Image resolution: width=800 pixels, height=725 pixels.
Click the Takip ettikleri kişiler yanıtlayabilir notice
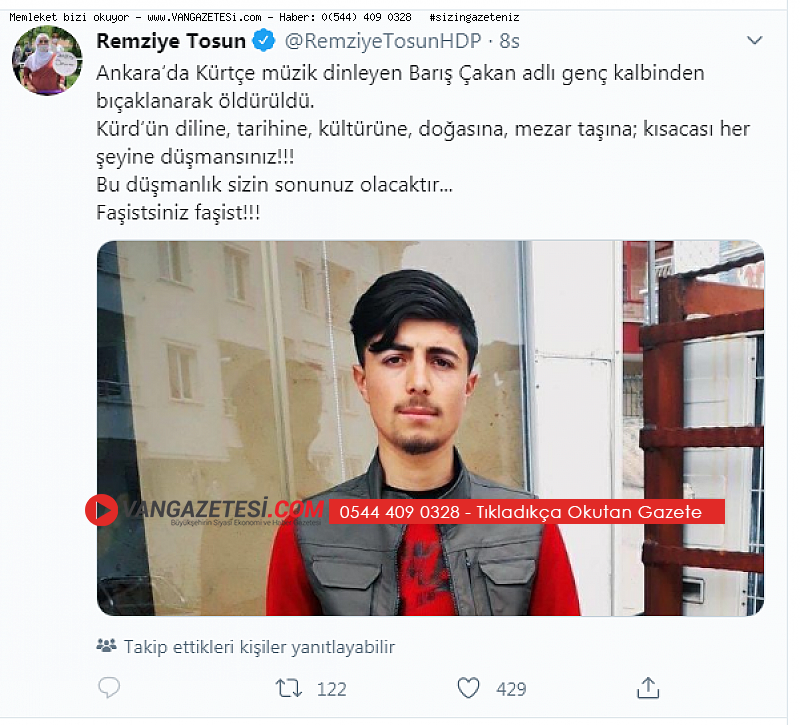click(259, 647)
